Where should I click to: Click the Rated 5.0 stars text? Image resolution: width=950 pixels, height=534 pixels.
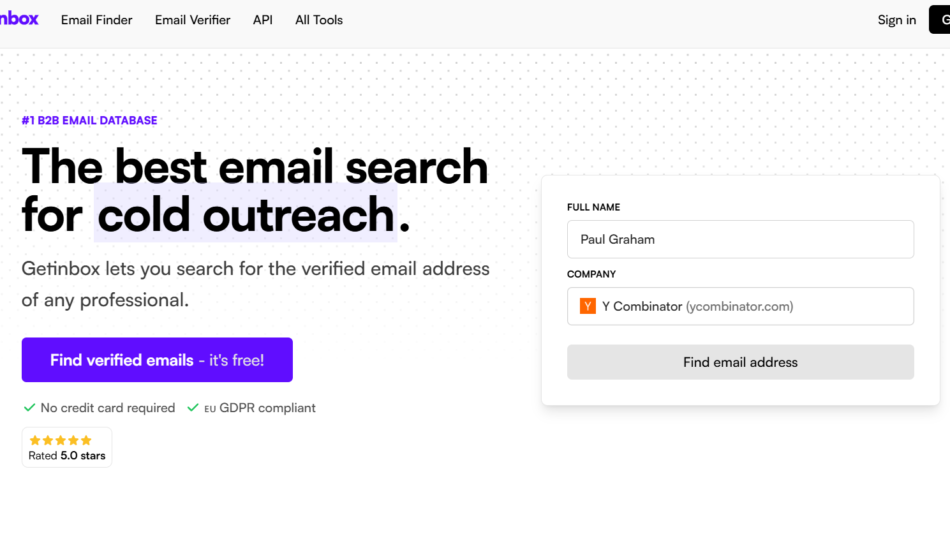tap(66, 456)
